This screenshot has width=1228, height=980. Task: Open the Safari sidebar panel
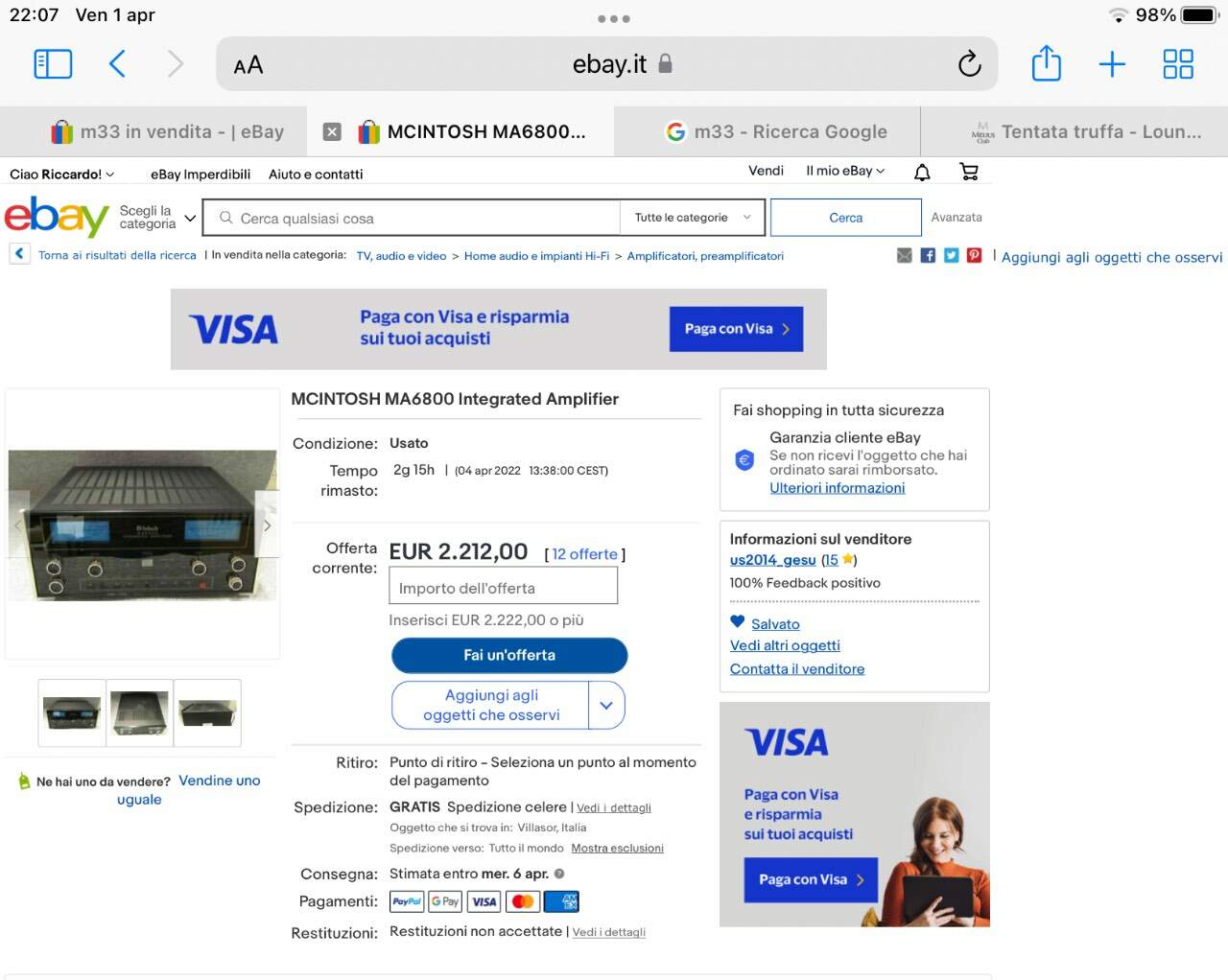(x=53, y=64)
